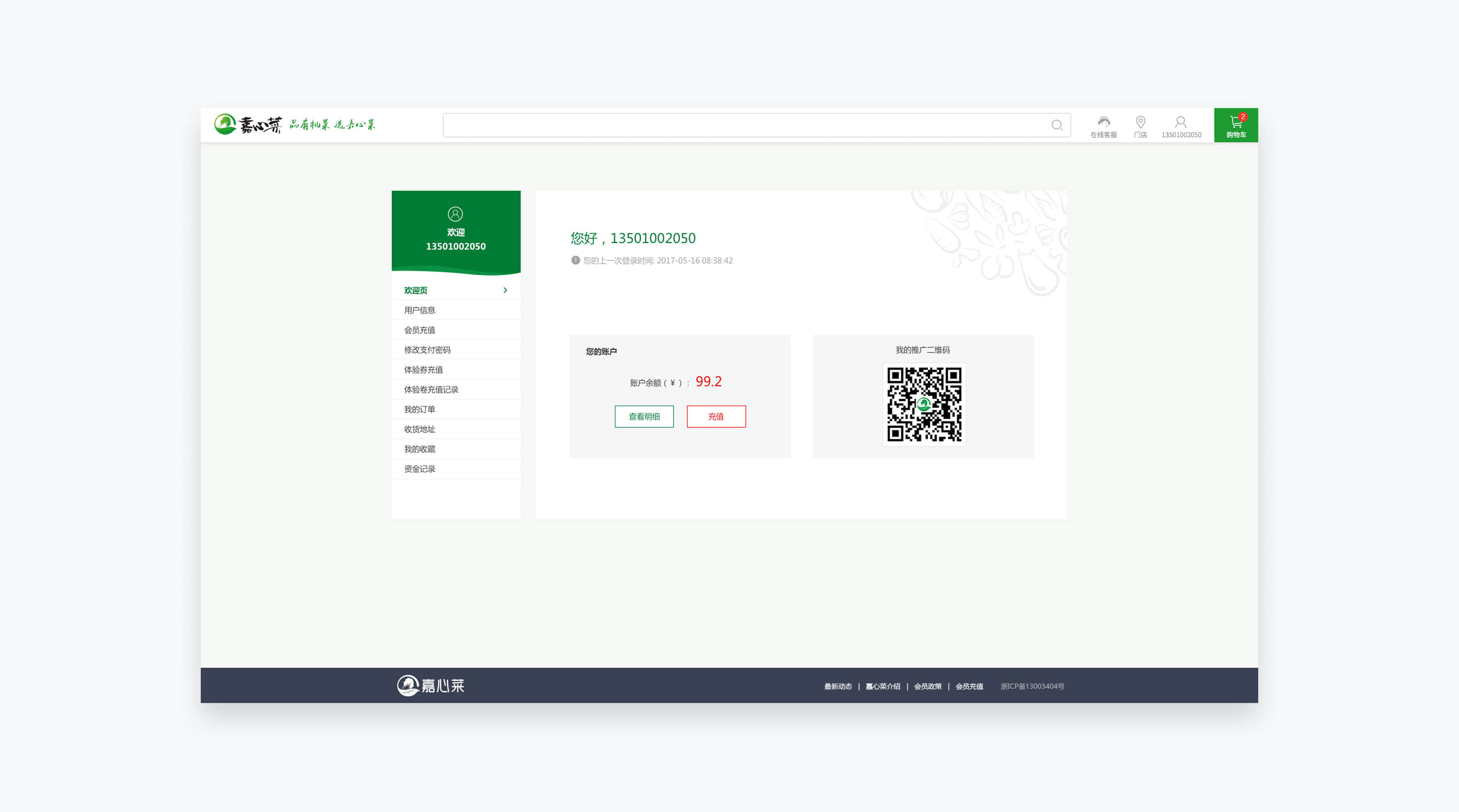Click the info icon beside last login time
Screen dimensions: 1459x812
[575, 261]
